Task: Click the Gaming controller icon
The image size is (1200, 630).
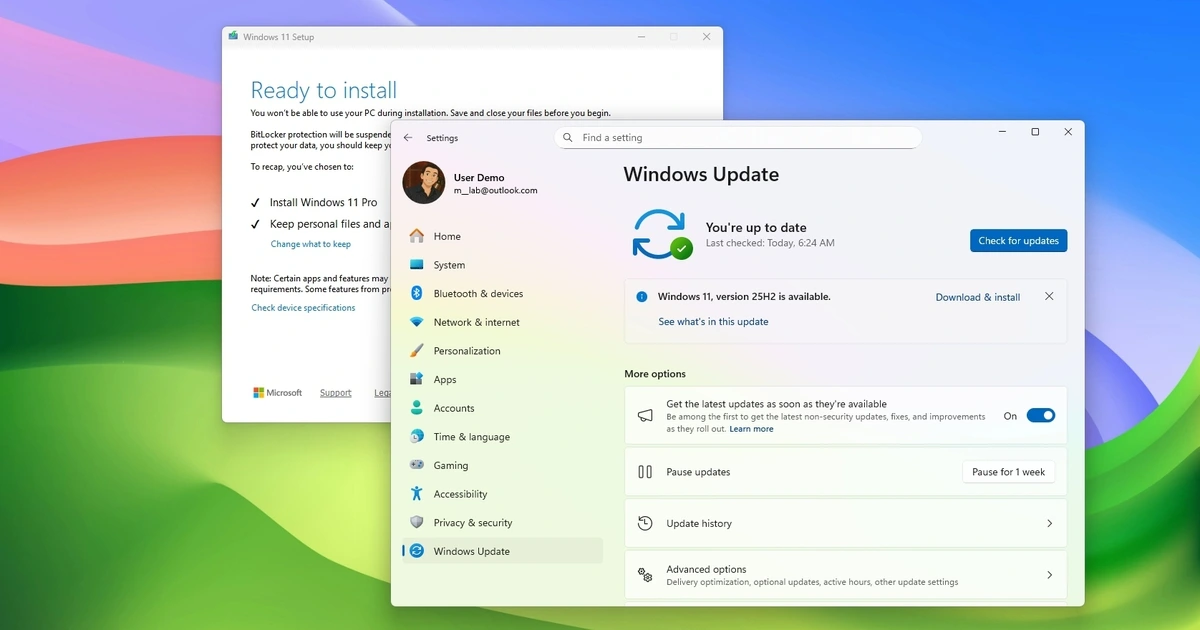Action: click(417, 465)
